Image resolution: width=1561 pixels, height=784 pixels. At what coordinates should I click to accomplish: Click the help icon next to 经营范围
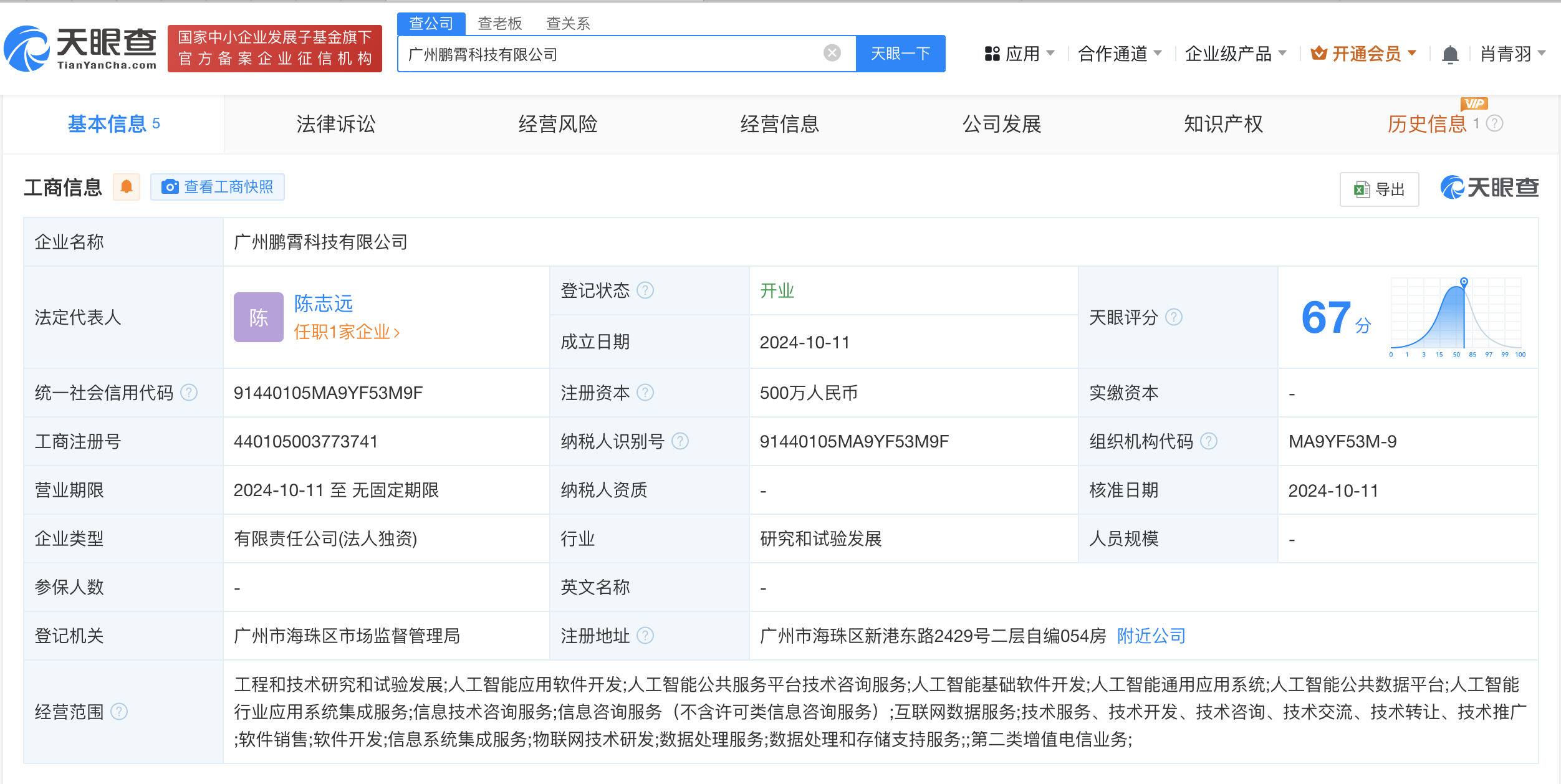(x=119, y=712)
